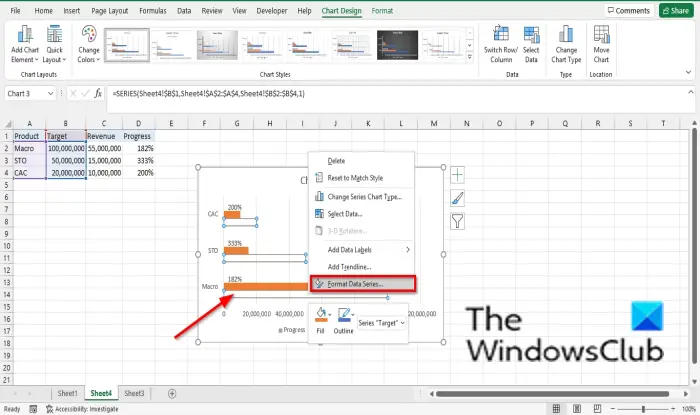The height and width of the screenshot is (415, 700).
Task: Choose Add Trendline from context menu
Action: point(362,266)
